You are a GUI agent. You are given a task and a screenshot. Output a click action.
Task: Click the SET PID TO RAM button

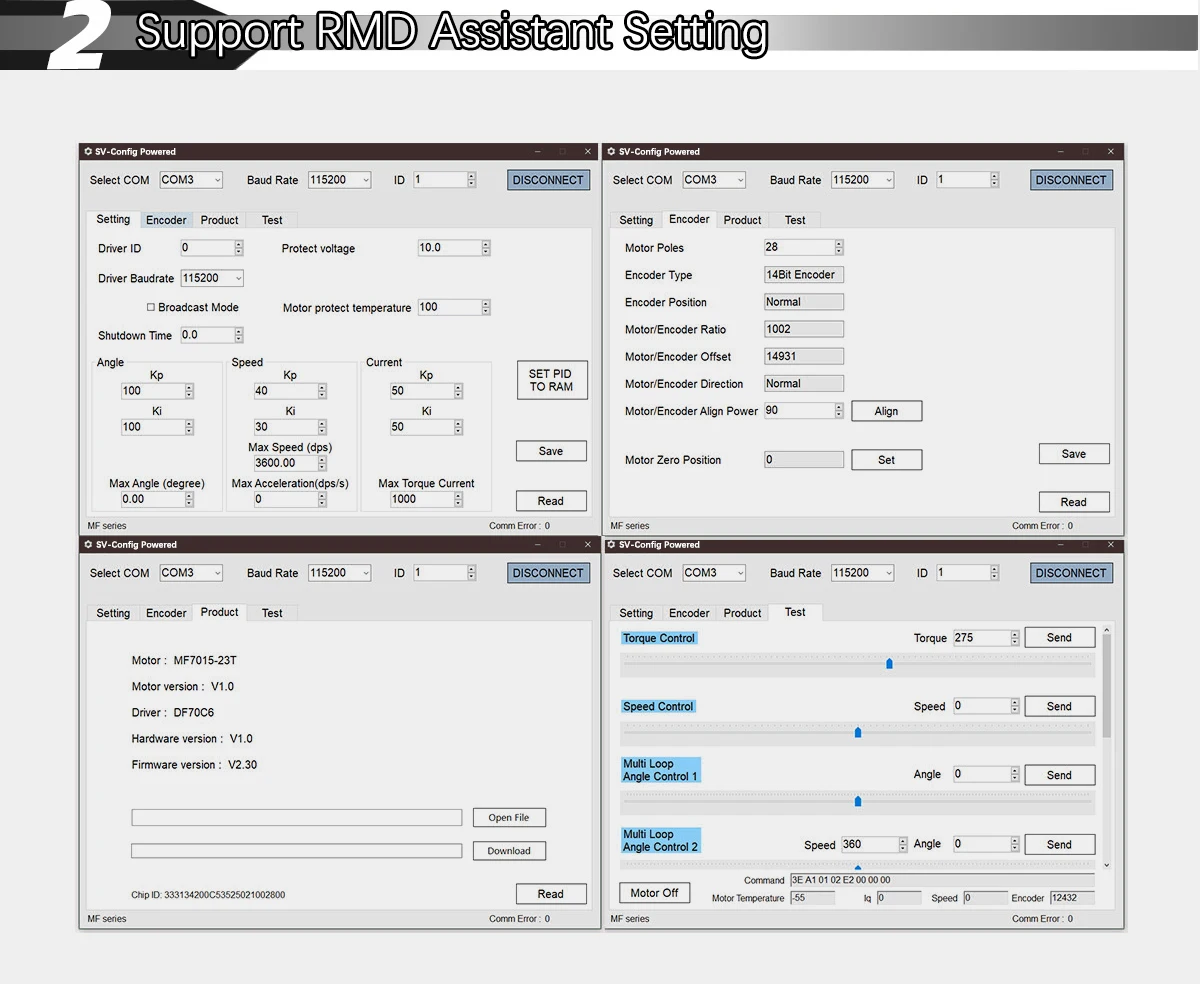(x=551, y=380)
